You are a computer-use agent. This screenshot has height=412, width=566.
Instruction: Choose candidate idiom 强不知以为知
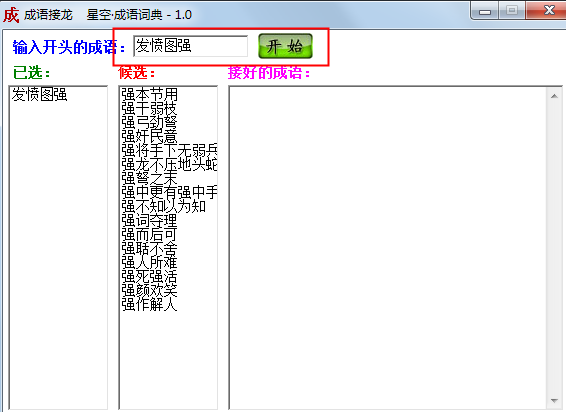[164, 207]
